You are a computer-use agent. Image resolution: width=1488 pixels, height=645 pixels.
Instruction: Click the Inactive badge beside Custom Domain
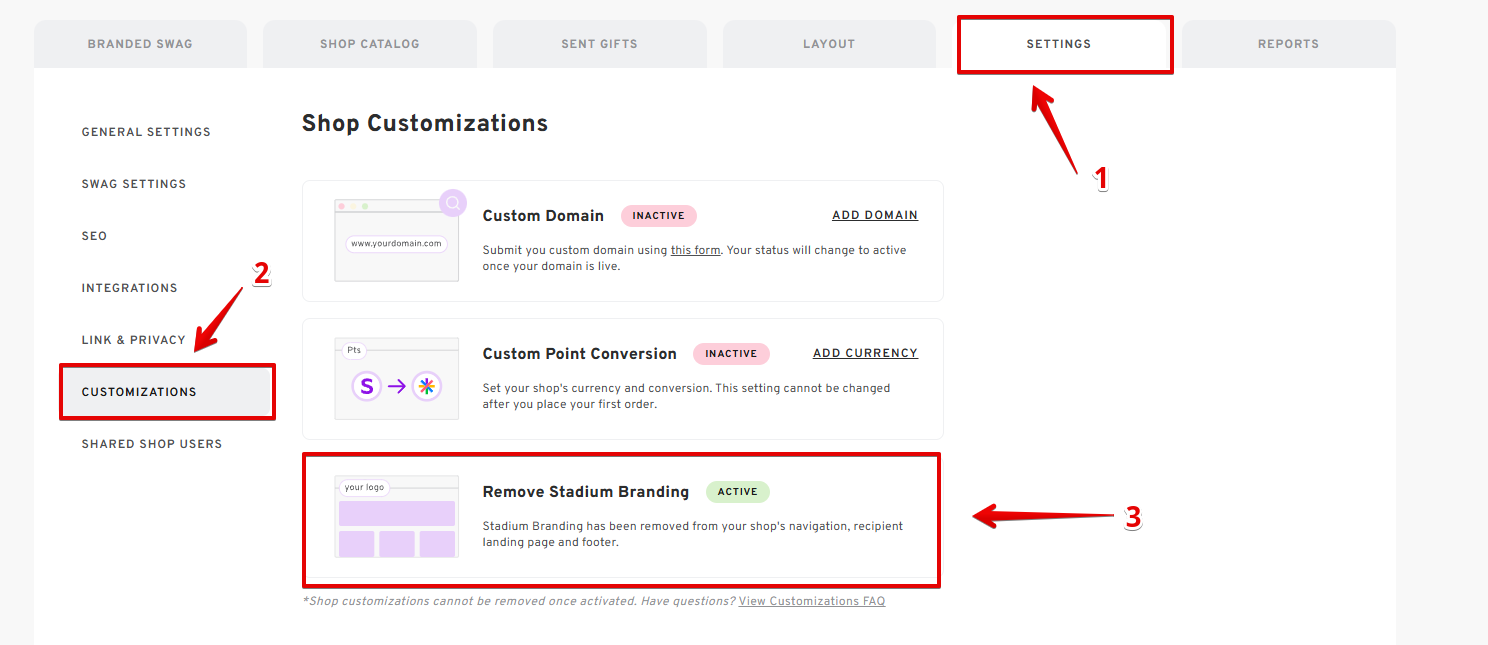click(x=659, y=216)
